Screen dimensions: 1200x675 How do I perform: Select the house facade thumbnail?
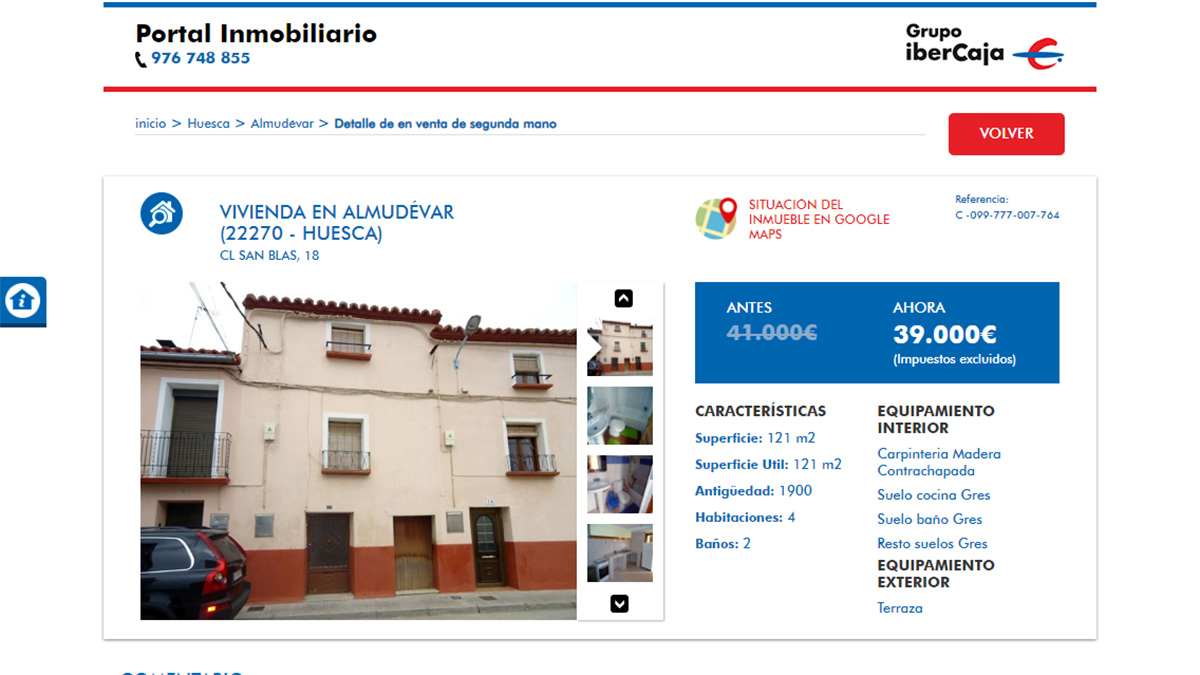click(x=619, y=347)
